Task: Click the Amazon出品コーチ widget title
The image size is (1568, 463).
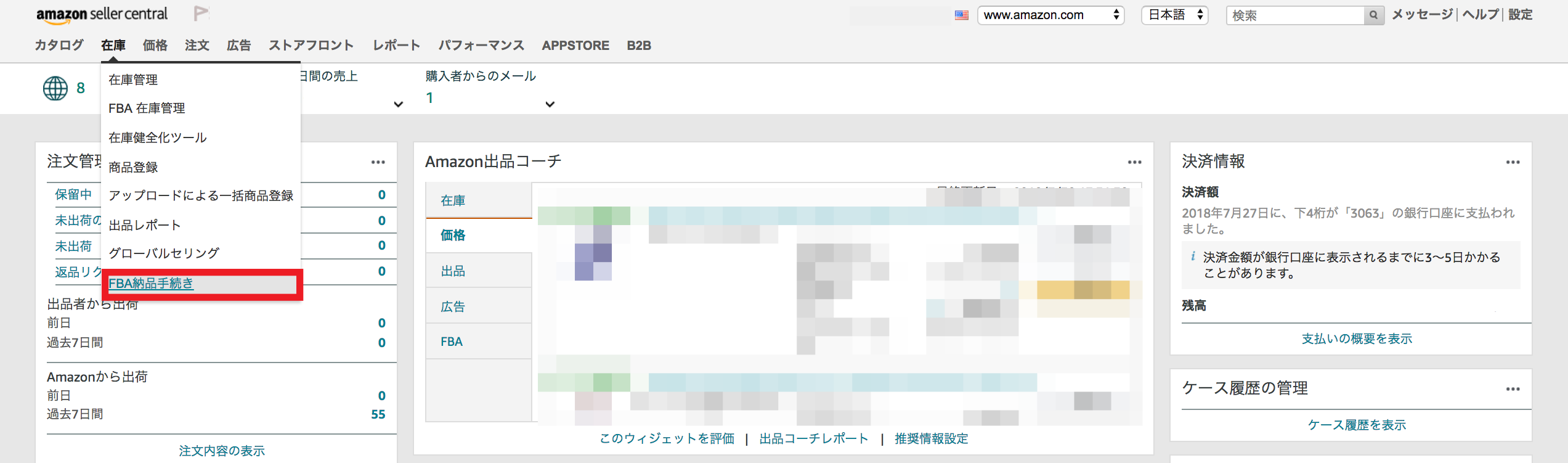Action: click(x=494, y=162)
